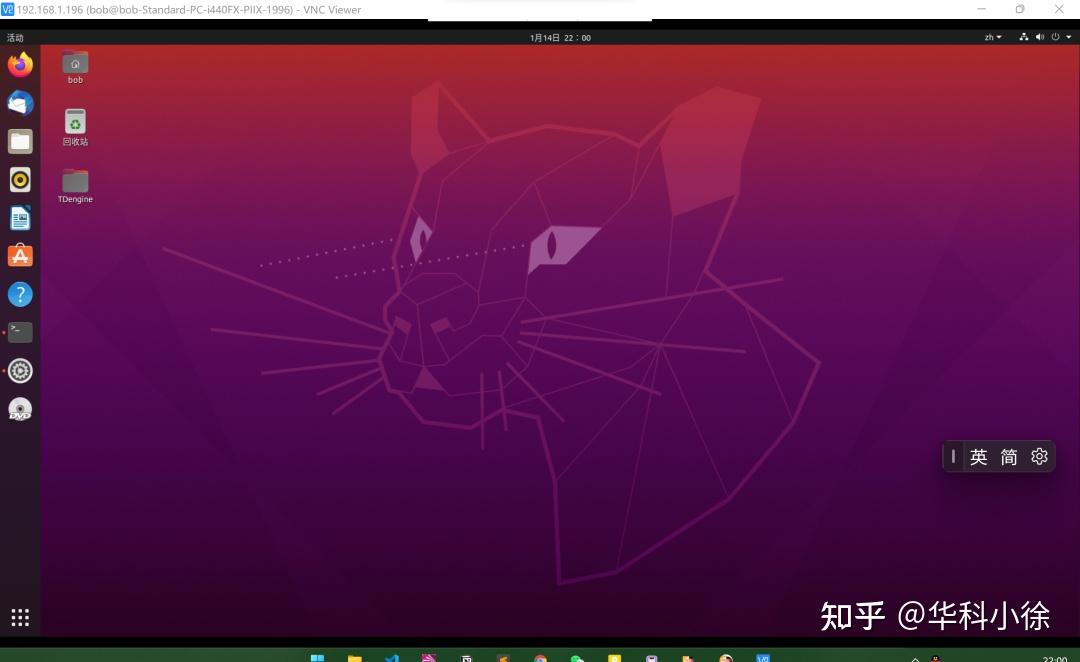Click the DVD disc icon in dock
The width and height of the screenshot is (1080, 662).
coord(20,409)
